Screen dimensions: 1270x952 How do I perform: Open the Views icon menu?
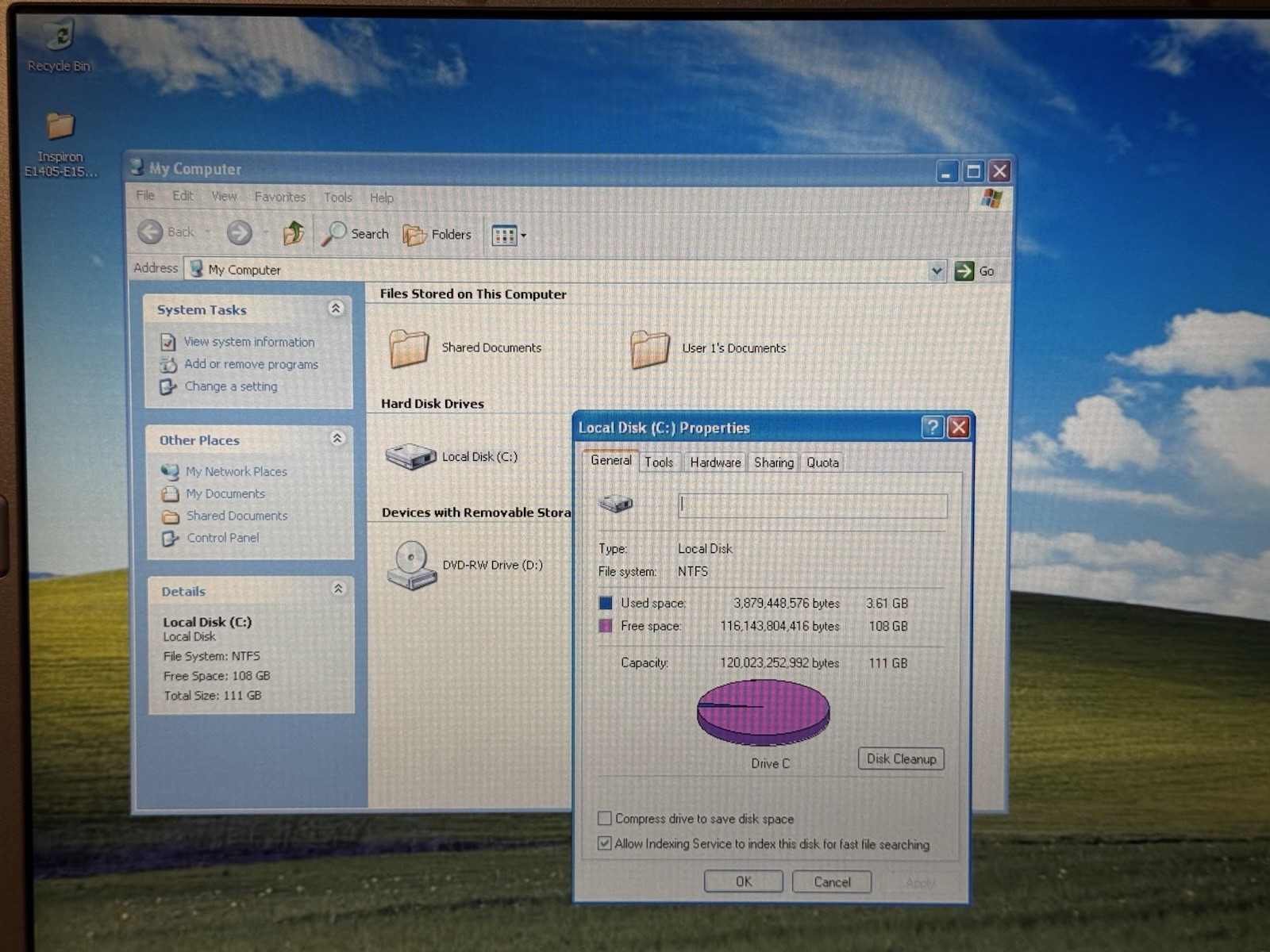pyautogui.click(x=509, y=236)
